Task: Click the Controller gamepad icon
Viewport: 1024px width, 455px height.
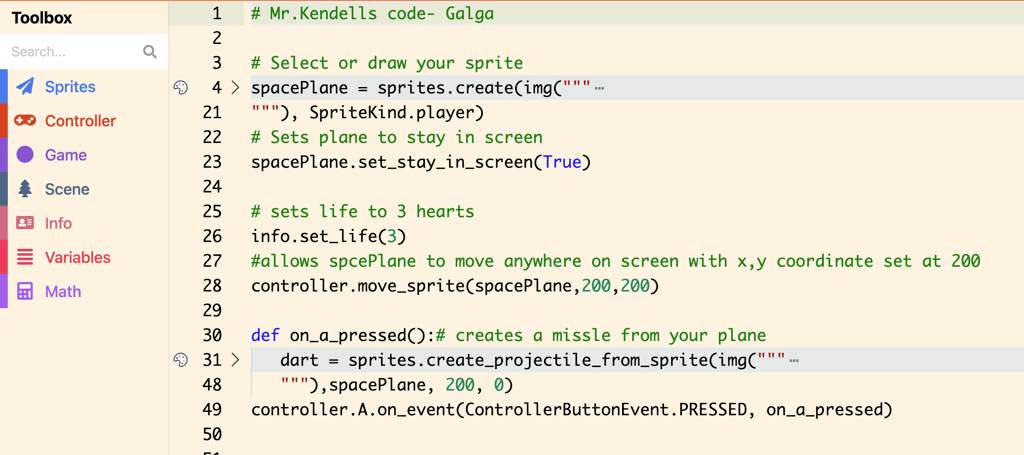Action: [25, 121]
